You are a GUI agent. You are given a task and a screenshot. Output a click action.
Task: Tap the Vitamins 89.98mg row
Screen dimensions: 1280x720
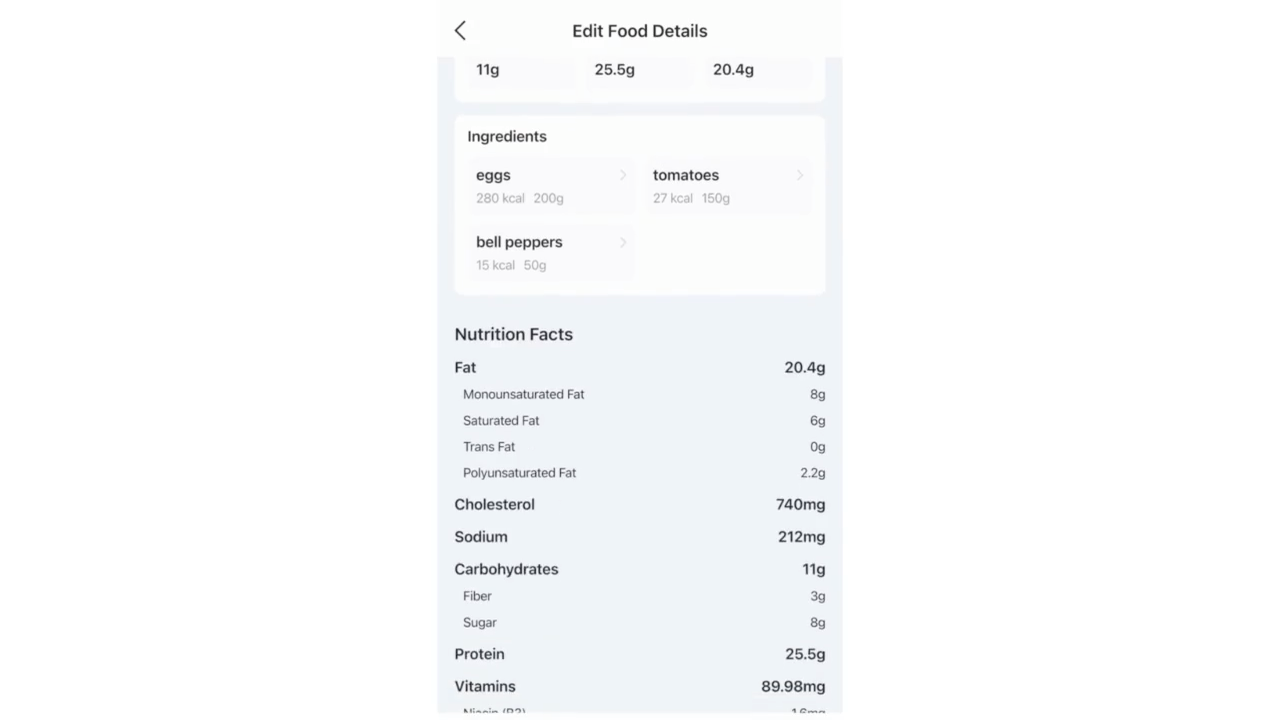(640, 686)
